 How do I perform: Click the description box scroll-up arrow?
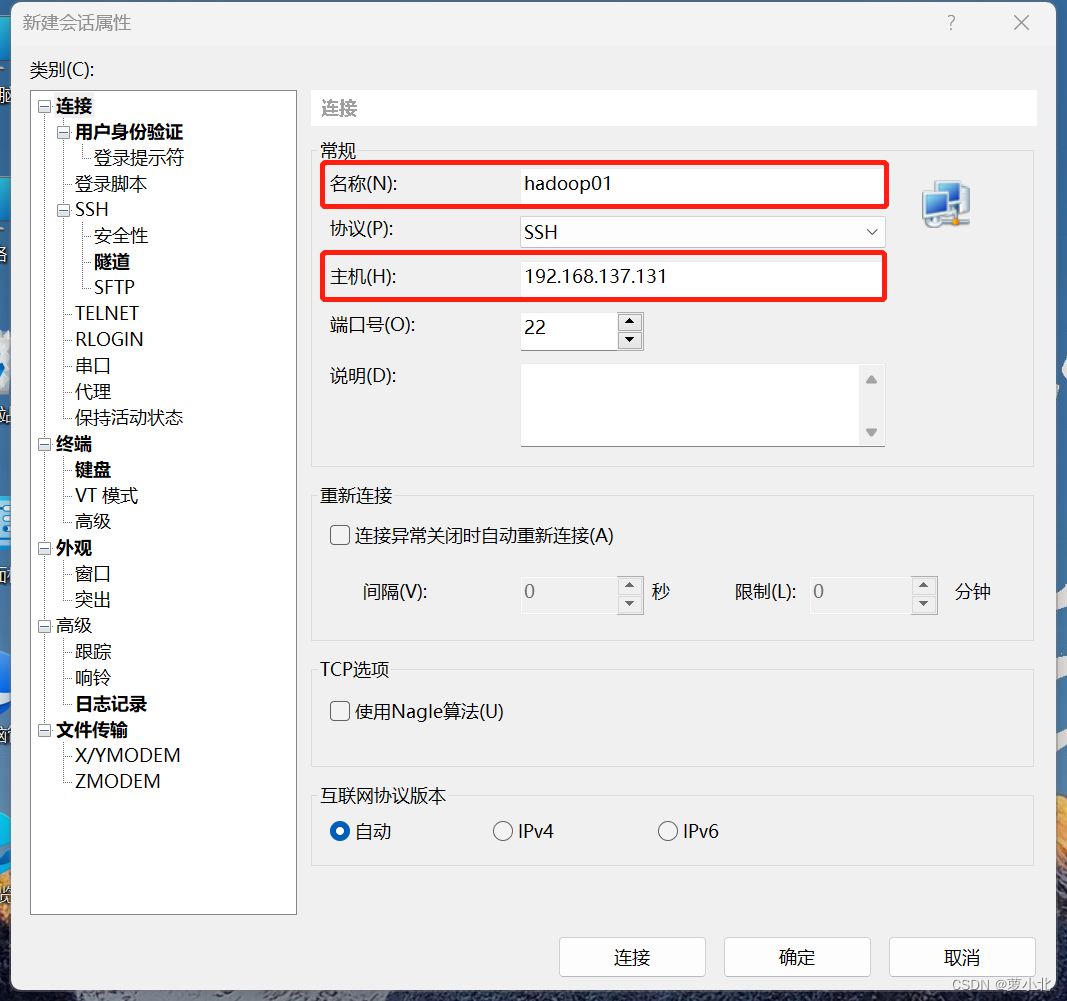[872, 380]
